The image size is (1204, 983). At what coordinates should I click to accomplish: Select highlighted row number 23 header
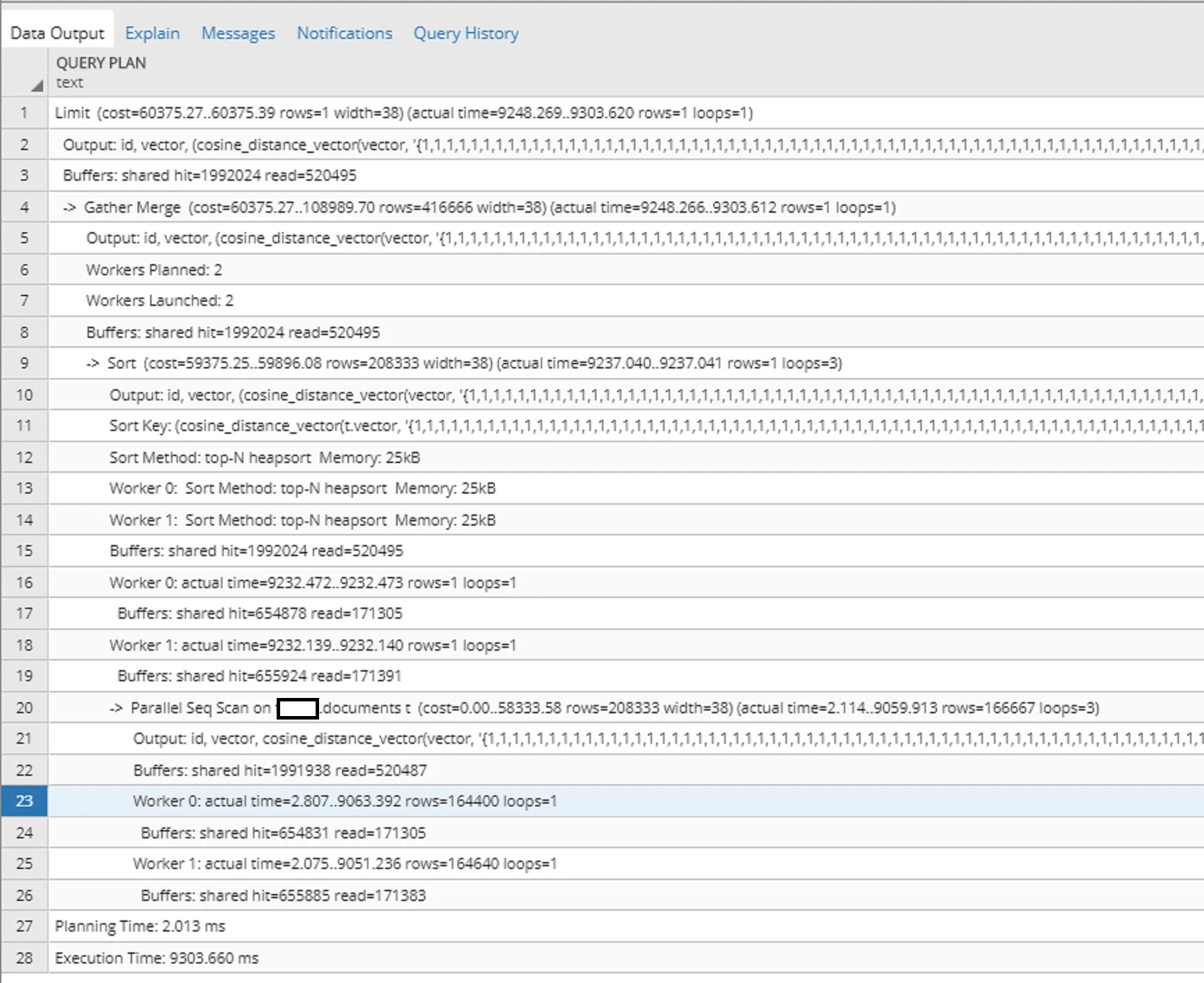(x=24, y=801)
